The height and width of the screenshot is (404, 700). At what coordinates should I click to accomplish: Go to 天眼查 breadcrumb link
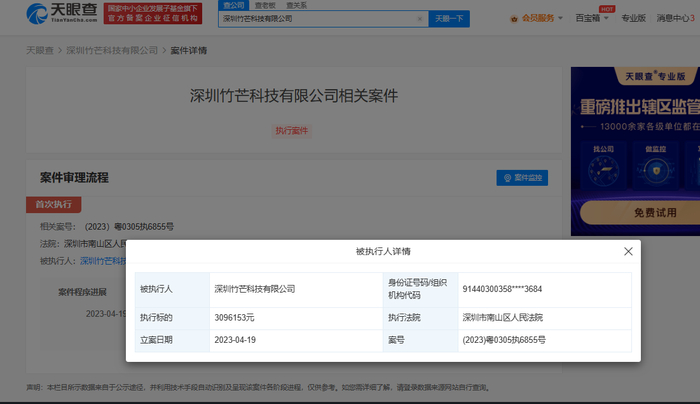coord(40,50)
